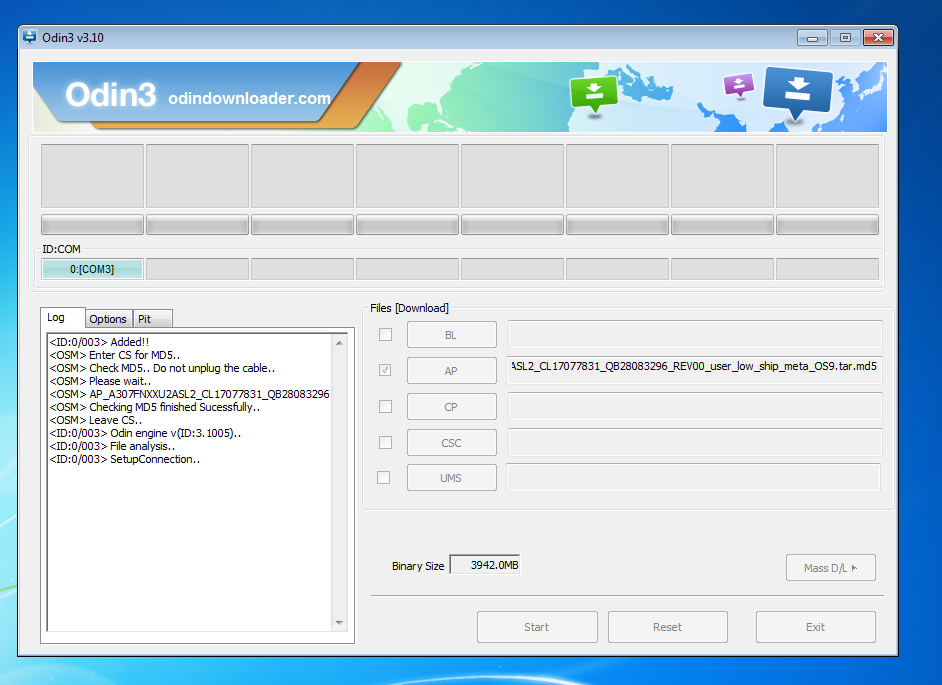942x685 pixels.
Task: Click the CSC file browse button
Action: [x=452, y=443]
